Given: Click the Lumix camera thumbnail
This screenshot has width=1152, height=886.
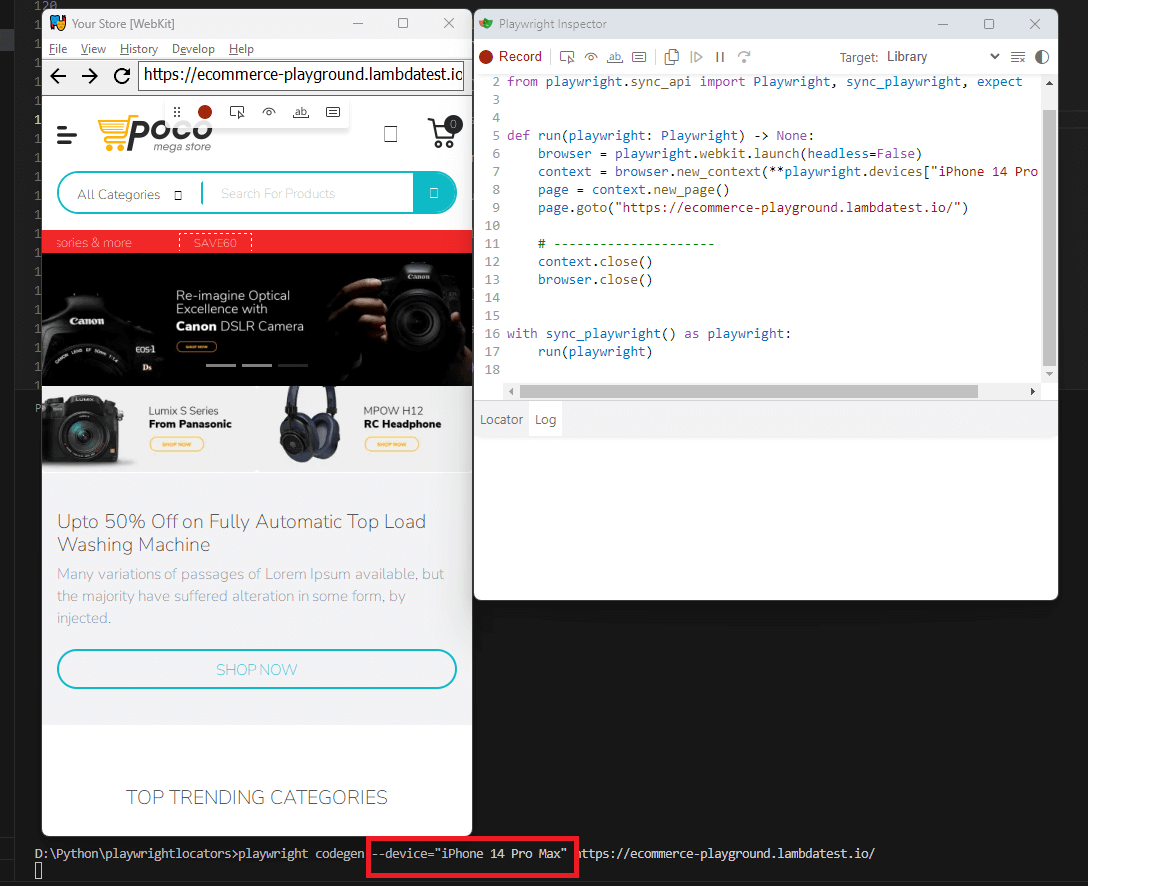Looking at the screenshot, I should pos(83,430).
